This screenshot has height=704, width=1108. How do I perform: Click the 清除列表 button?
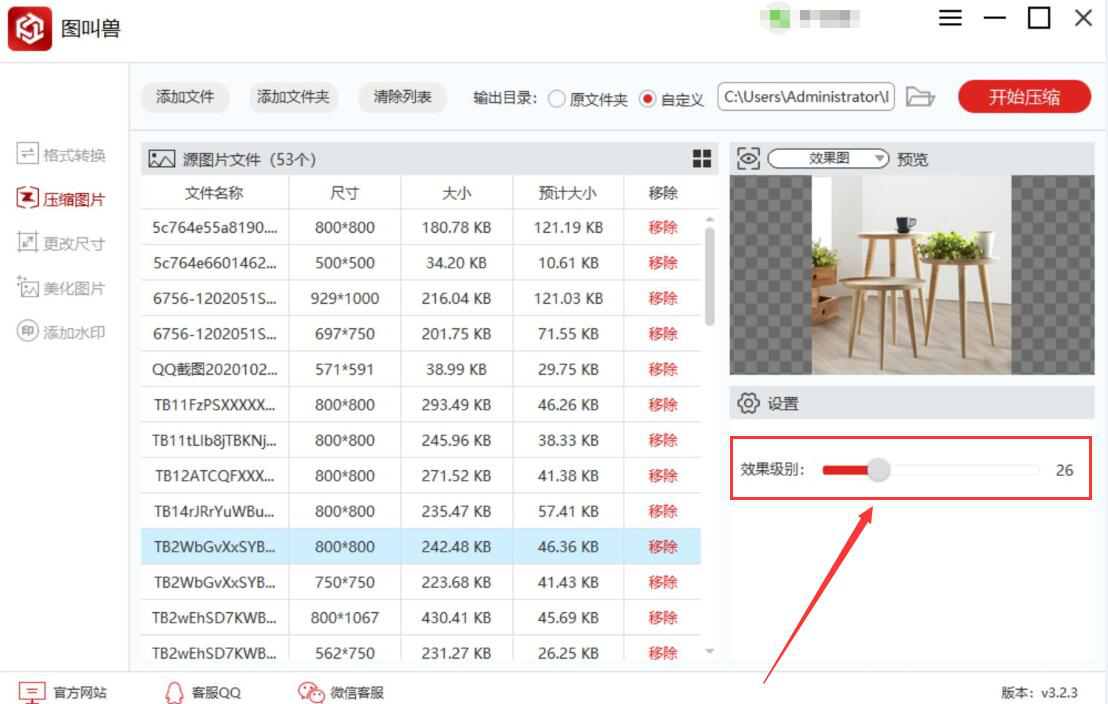402,97
